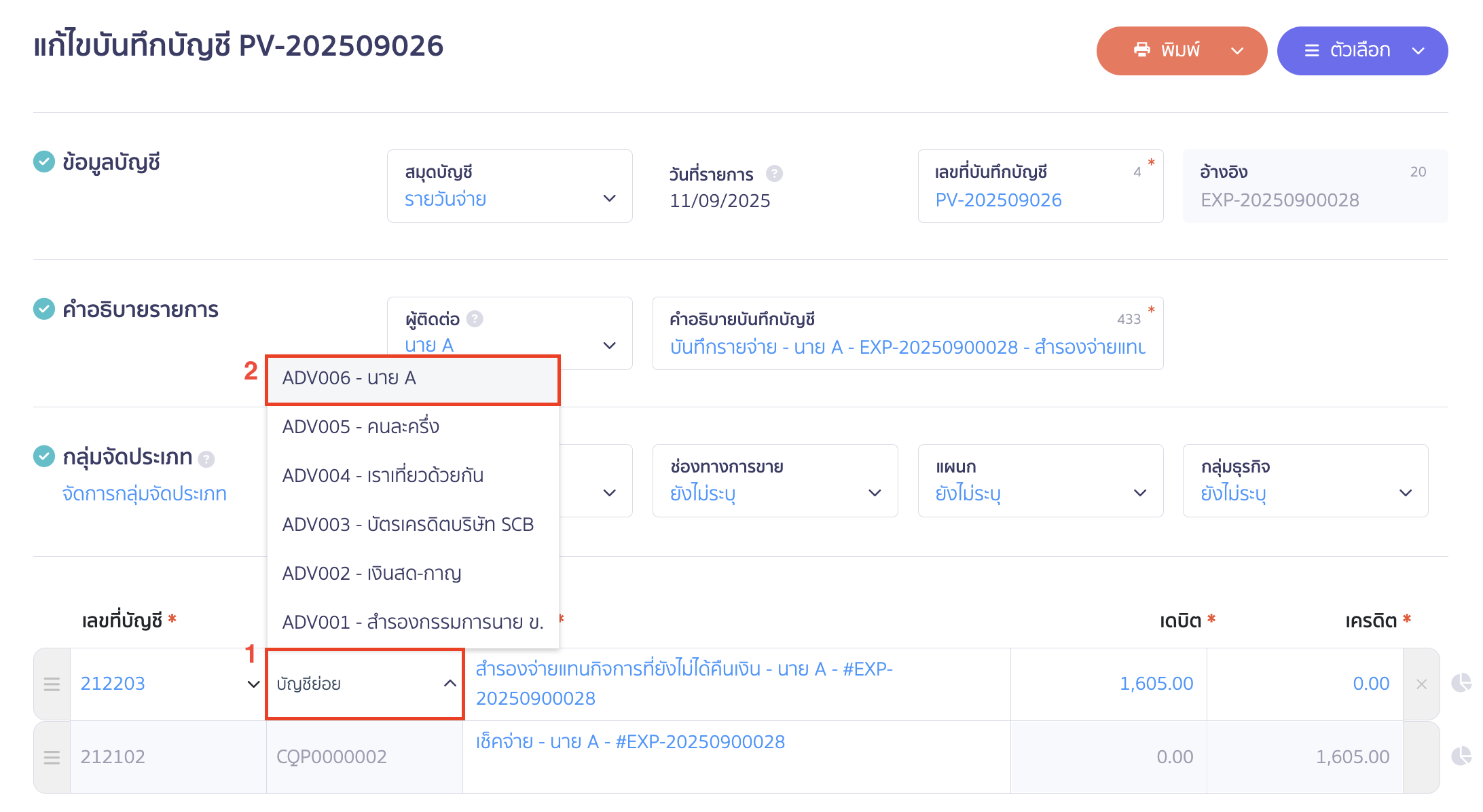Edit the คำอธิบายบันทึกบัญชี description field

(908, 333)
